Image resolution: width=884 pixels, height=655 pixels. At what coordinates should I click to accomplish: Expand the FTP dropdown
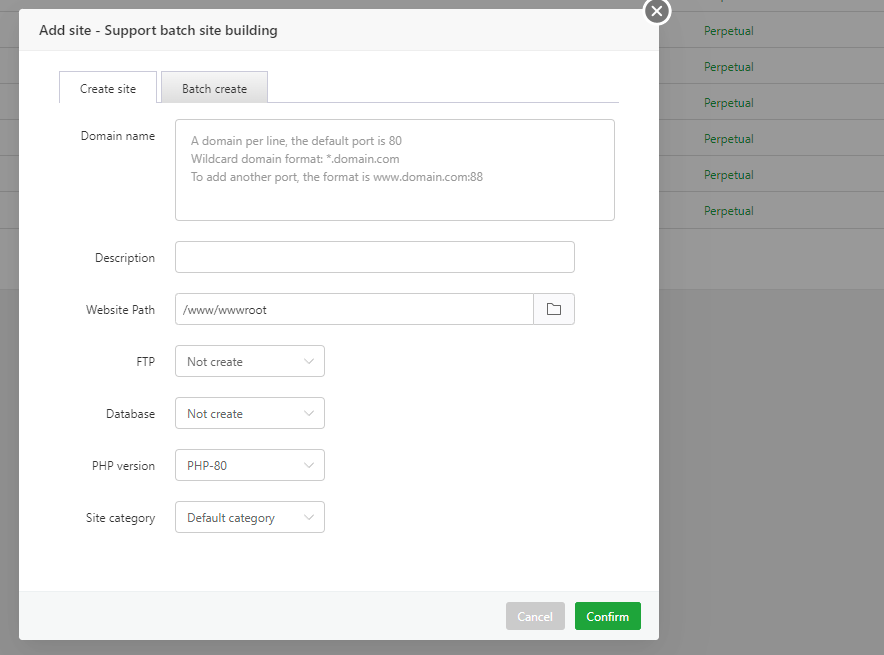point(249,362)
